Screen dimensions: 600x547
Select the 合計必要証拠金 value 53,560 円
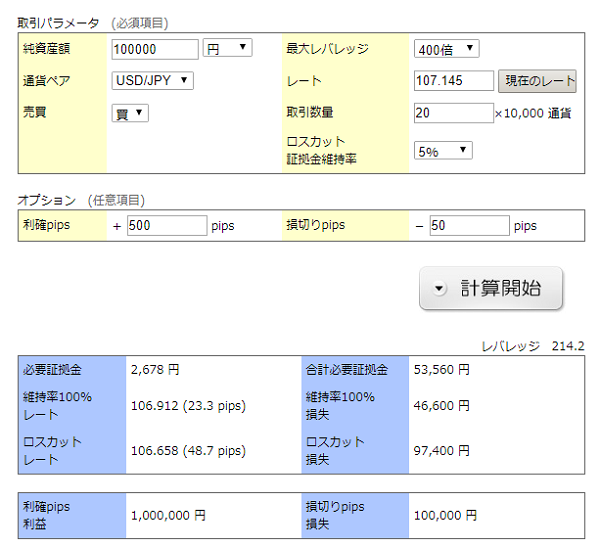[442, 369]
